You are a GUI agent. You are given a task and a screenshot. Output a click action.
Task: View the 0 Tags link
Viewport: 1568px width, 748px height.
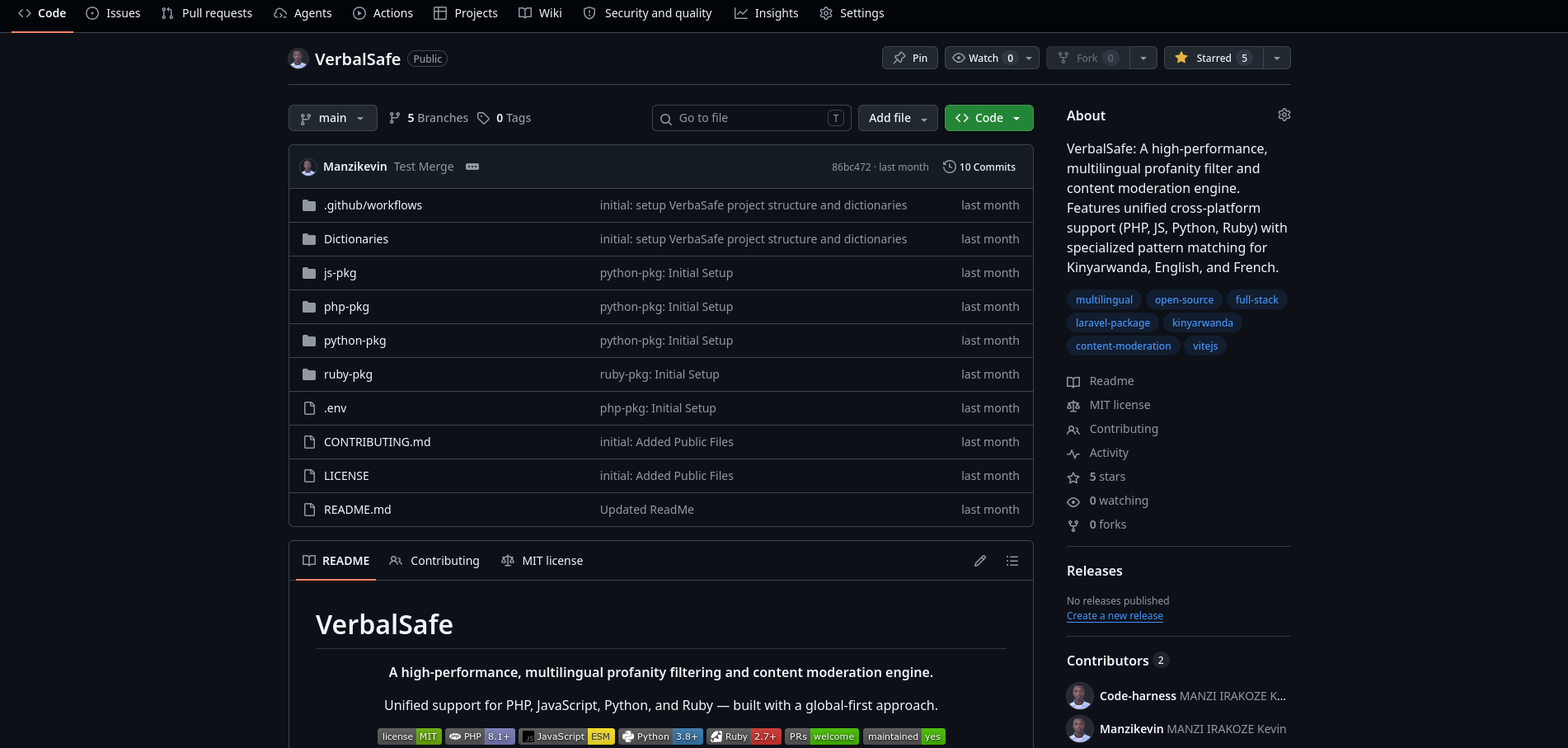[504, 118]
